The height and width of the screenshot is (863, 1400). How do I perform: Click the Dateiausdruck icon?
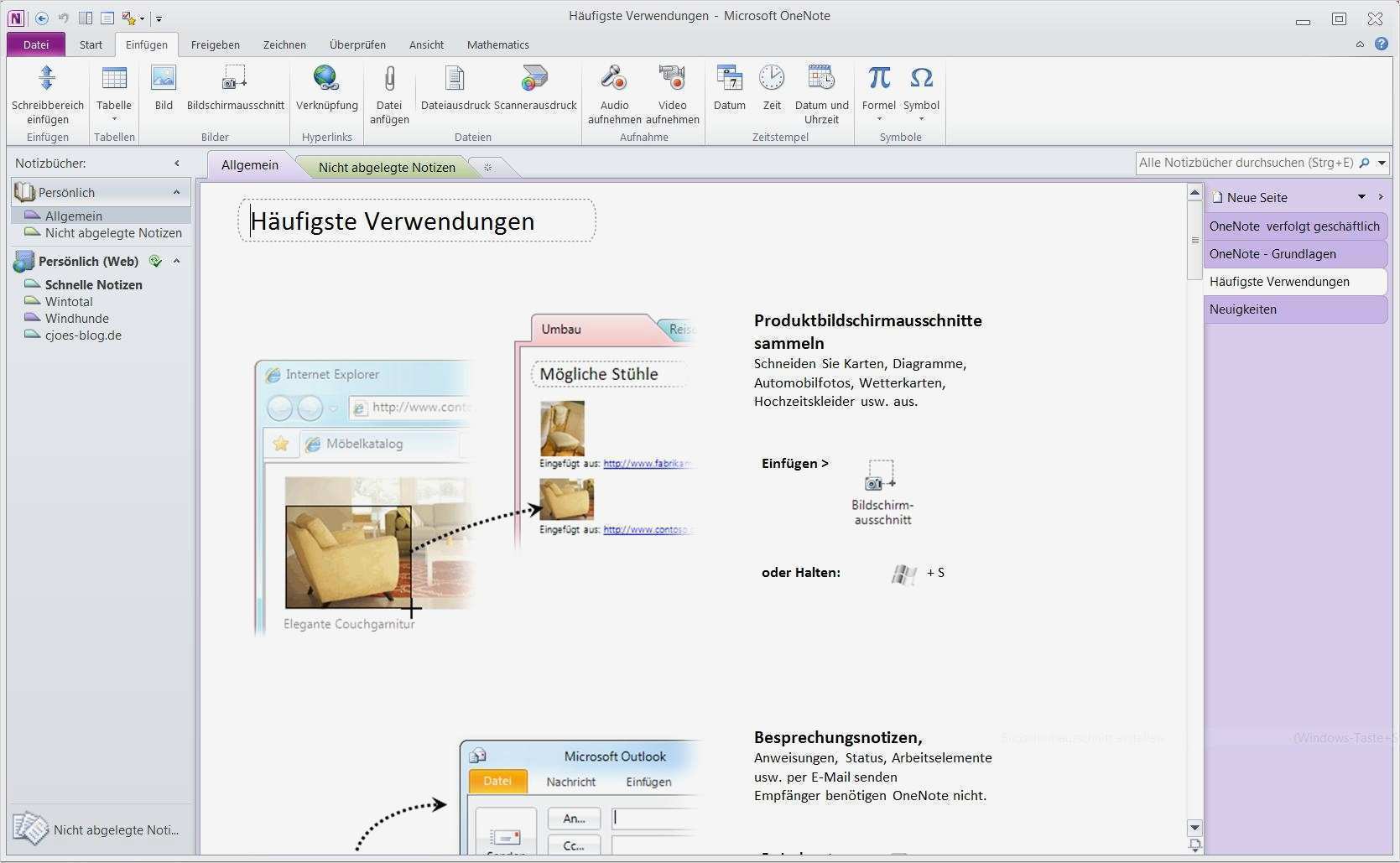tap(455, 78)
